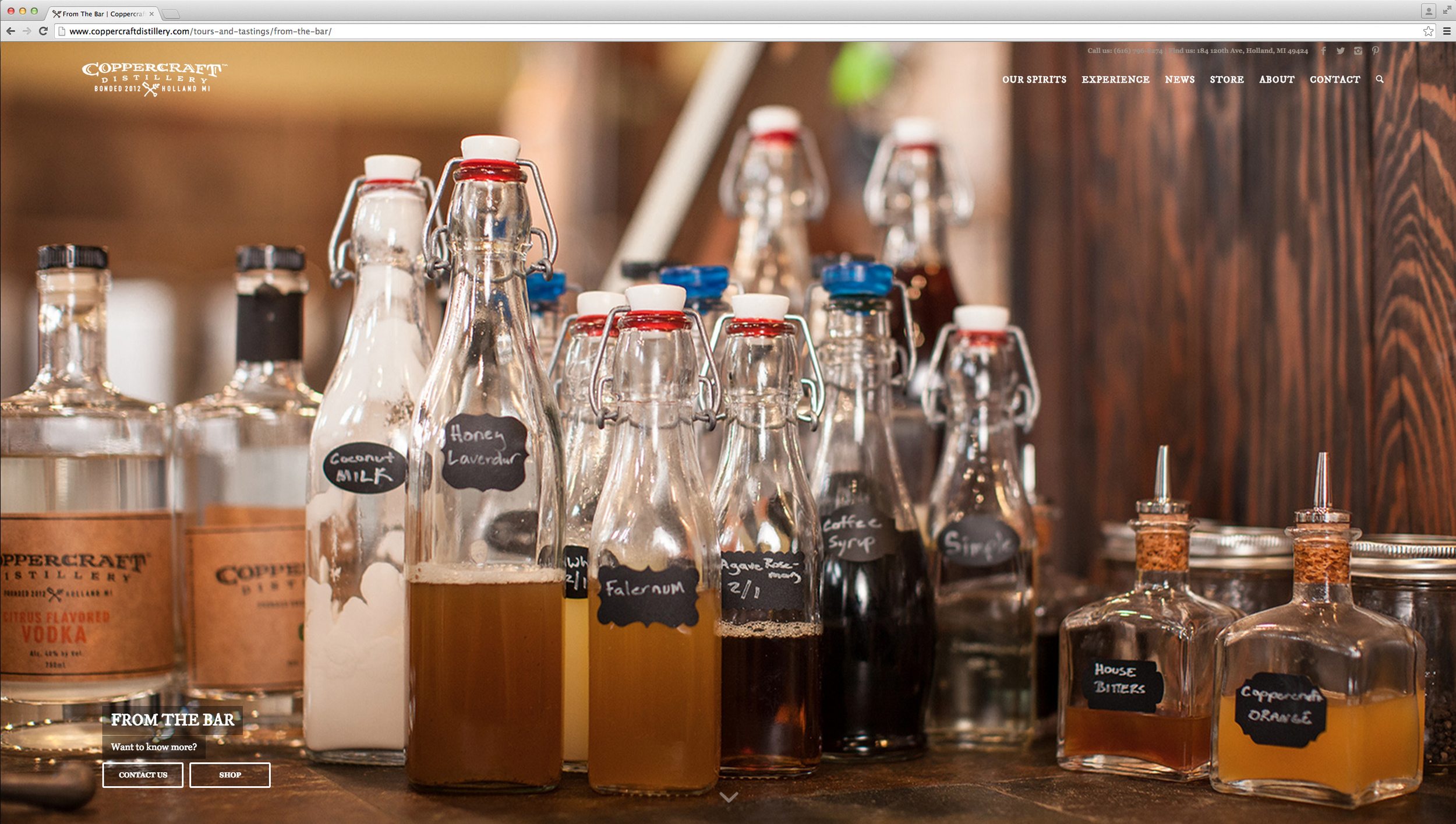Reload the page with the refresh icon
1456x824 pixels.
(x=43, y=31)
